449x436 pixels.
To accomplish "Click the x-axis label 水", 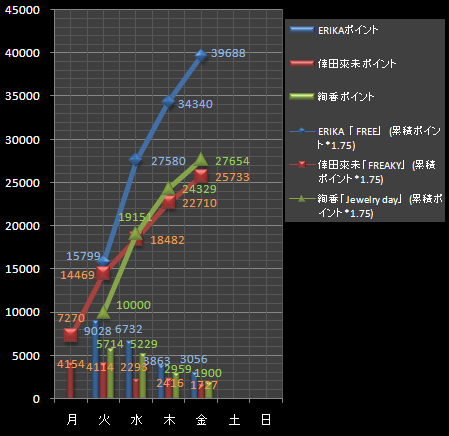I will tap(136, 419).
